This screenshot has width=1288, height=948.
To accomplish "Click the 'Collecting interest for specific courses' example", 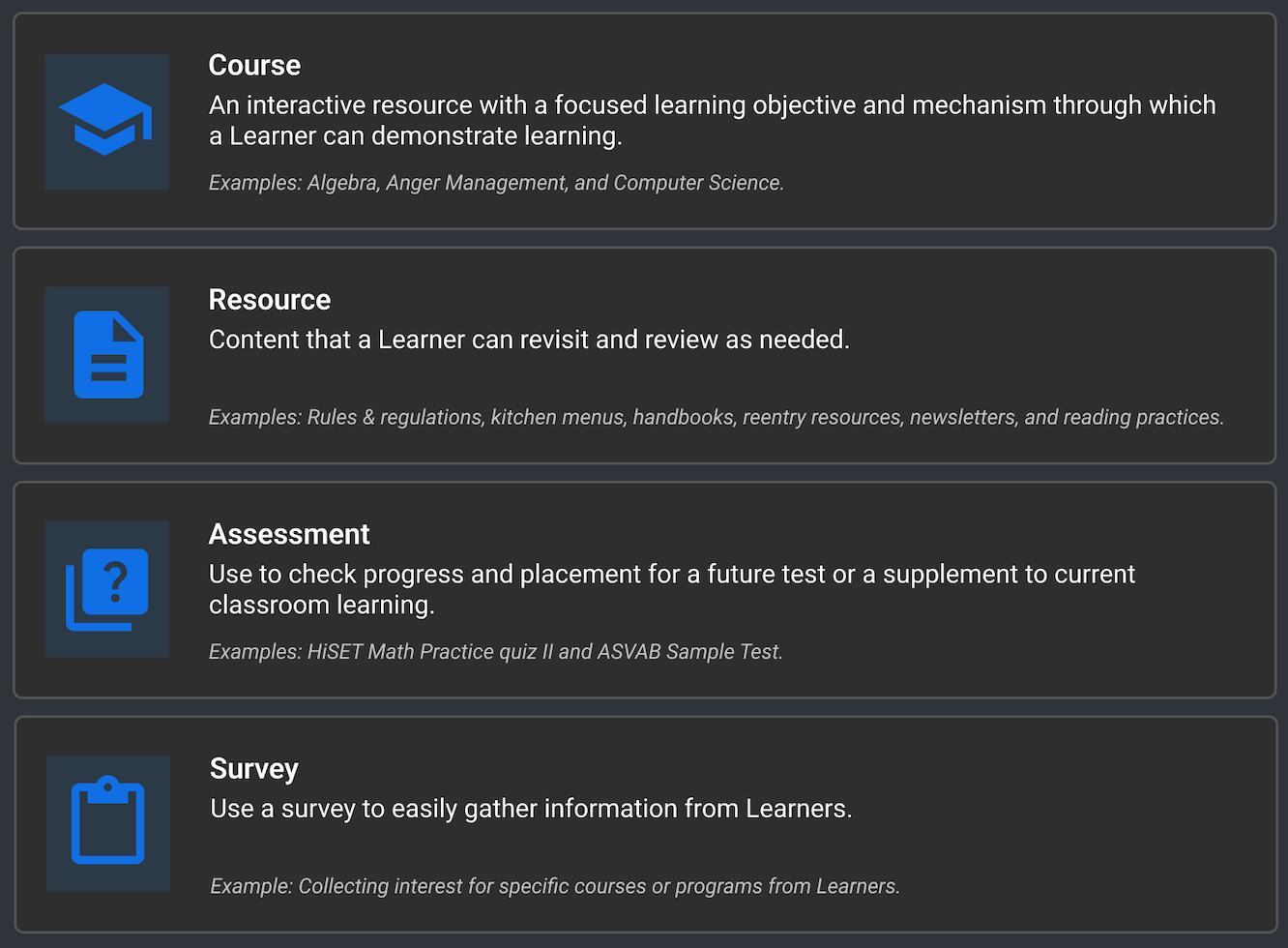I will click(555, 886).
